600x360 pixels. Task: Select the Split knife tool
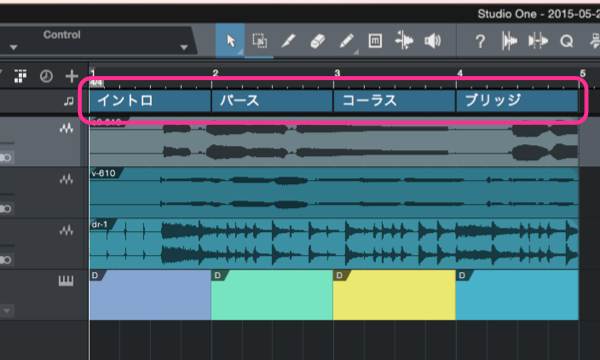pyautogui.click(x=289, y=41)
